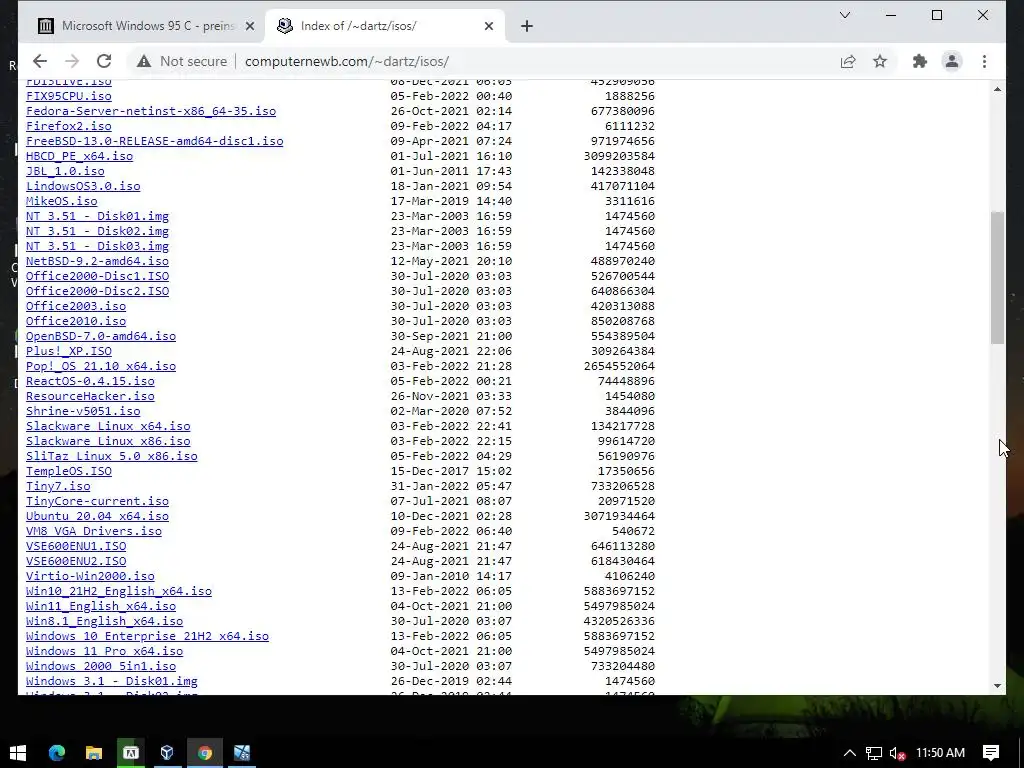
Task: Open Office2000-Disc1.ISO link
Action: [x=97, y=276]
